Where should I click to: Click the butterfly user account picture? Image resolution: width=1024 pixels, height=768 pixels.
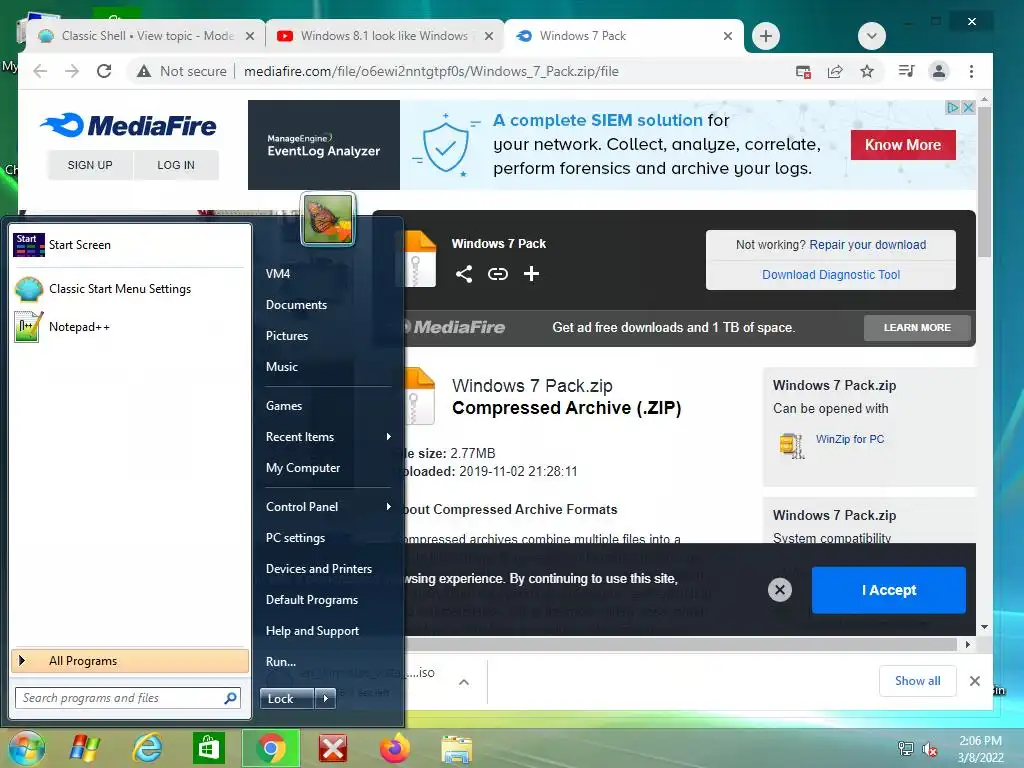[328, 219]
